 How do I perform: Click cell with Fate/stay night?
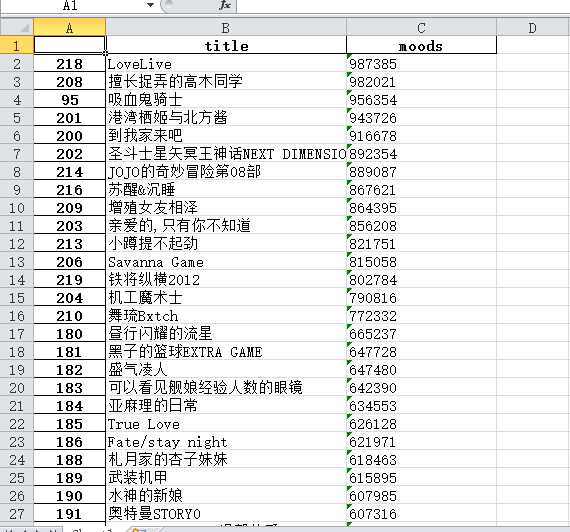coord(226,441)
